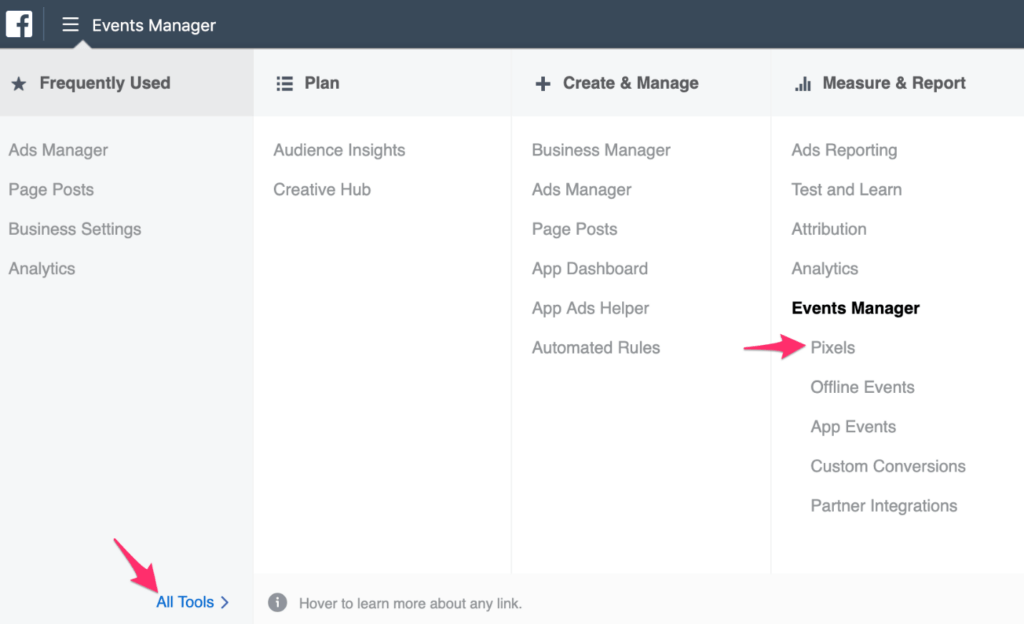This screenshot has height=624, width=1024.
Task: Open Test and Learn
Action: coord(846,190)
